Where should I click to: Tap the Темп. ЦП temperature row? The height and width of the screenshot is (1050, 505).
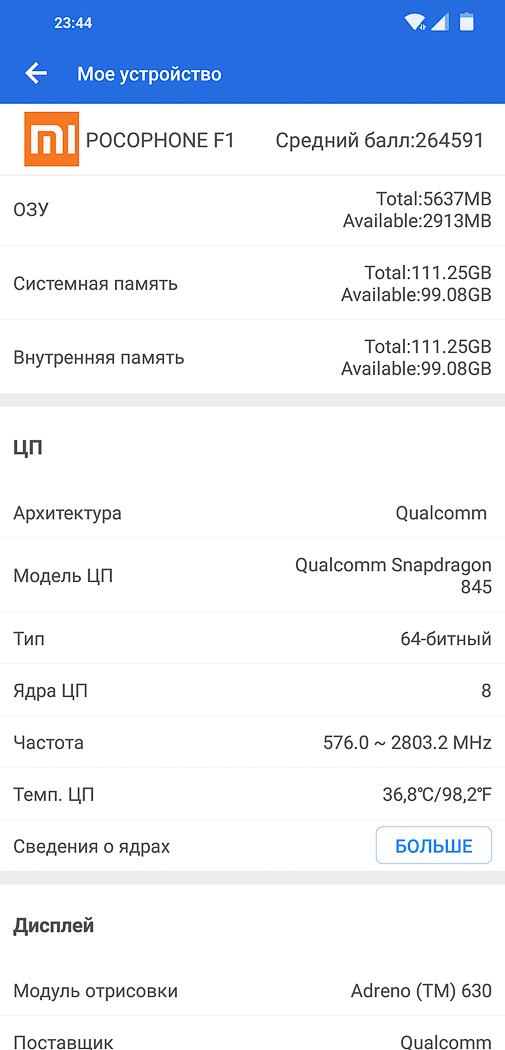pyautogui.click(x=252, y=794)
